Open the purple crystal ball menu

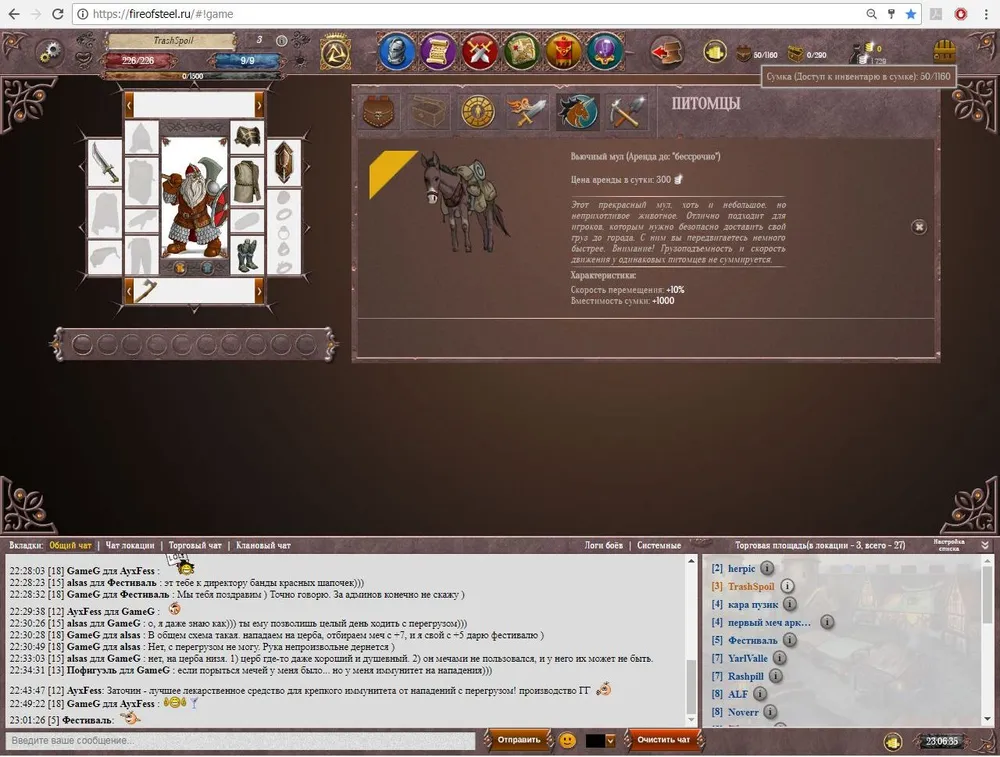[604, 51]
